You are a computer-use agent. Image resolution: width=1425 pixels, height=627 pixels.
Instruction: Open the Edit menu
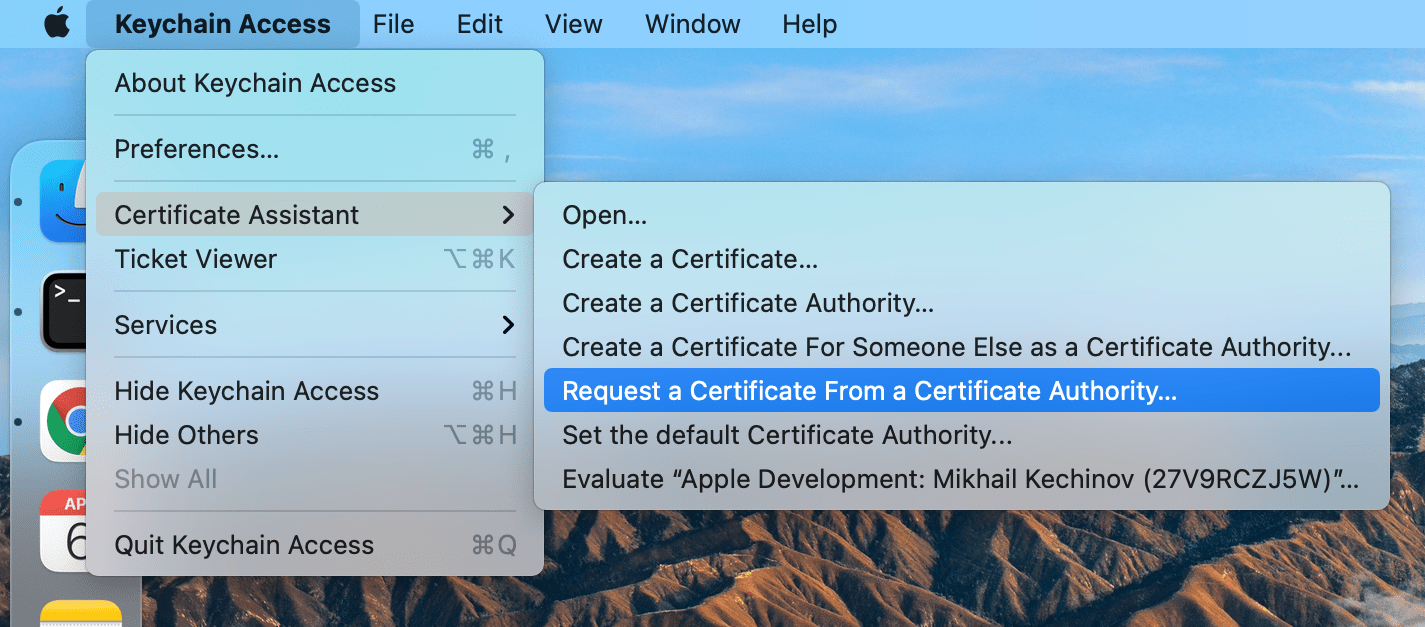pyautogui.click(x=480, y=24)
